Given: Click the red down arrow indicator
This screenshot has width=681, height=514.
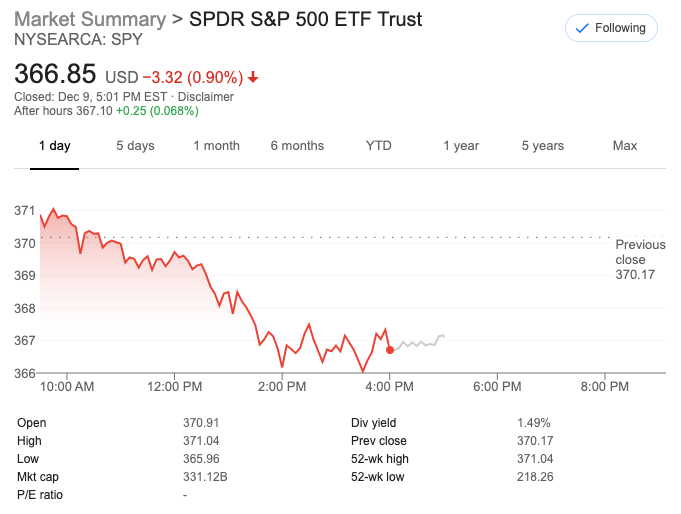Looking at the screenshot, I should point(253,77).
